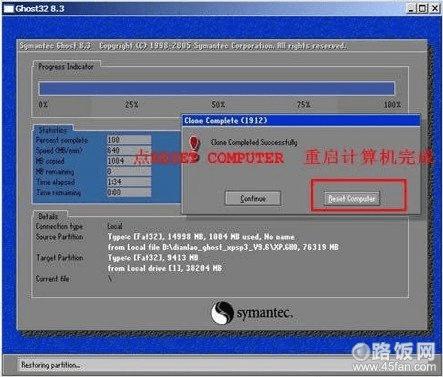Click the 0% progress marker label
Viewport: 443px width, 377px height.
click(x=43, y=105)
